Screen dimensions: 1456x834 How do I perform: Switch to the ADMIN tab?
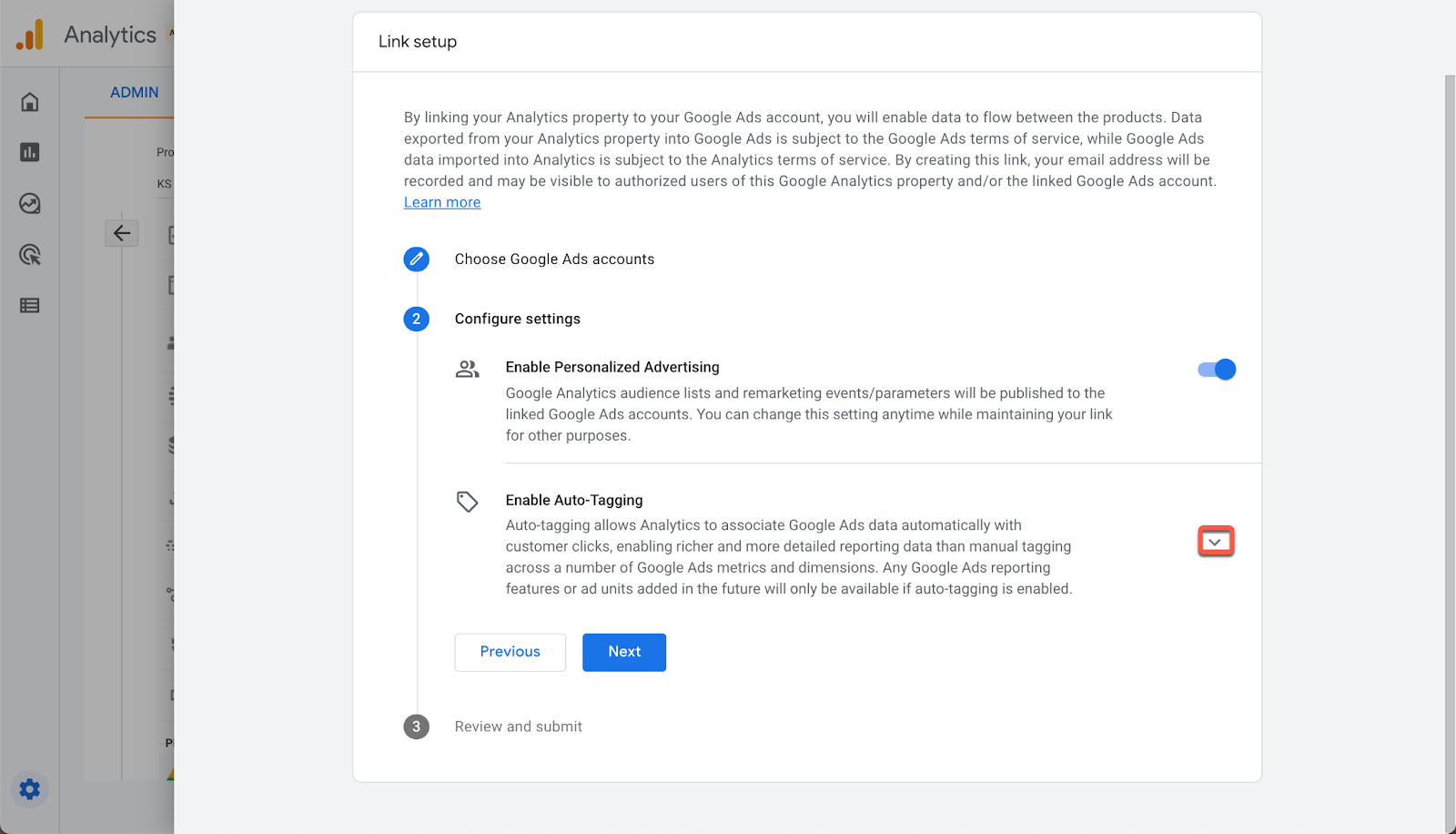click(x=134, y=93)
